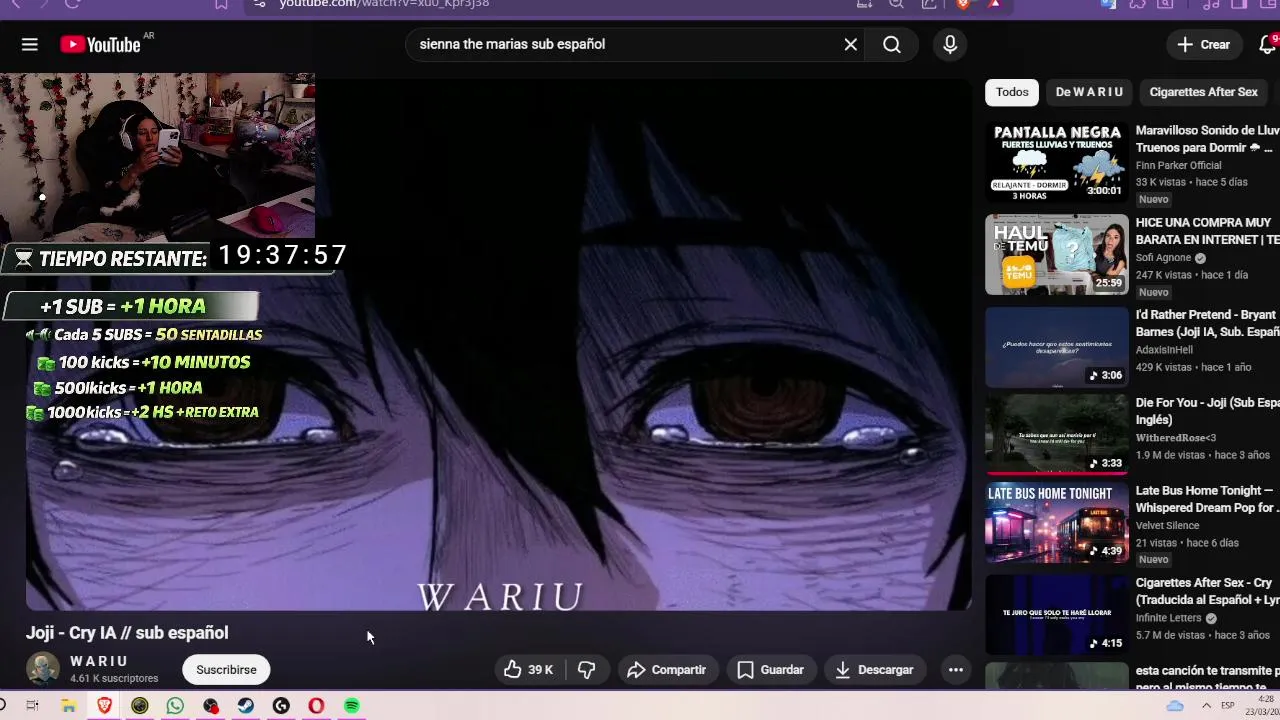
Task: Open the Temu haul video thumbnail
Action: [x=1056, y=254]
